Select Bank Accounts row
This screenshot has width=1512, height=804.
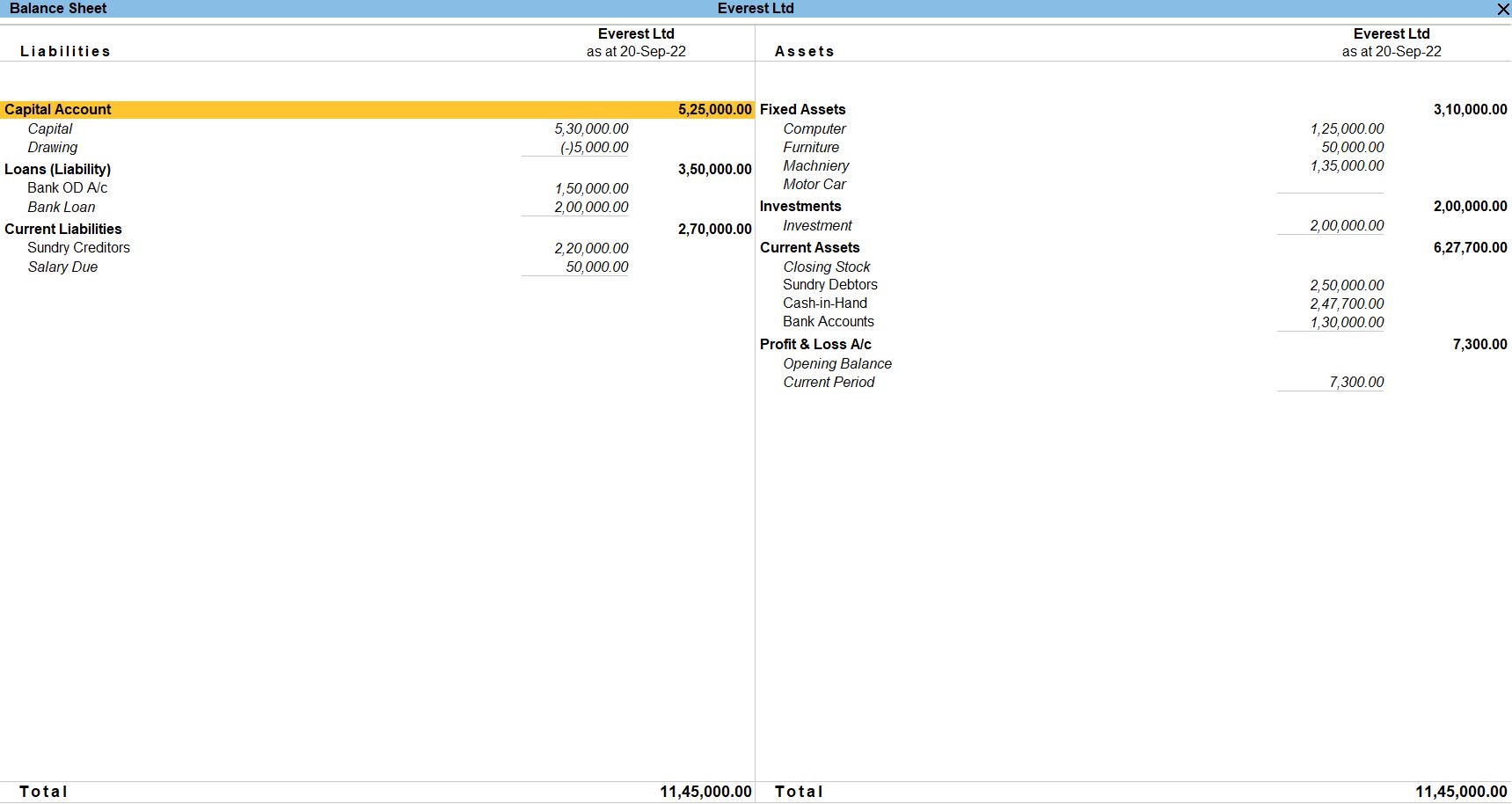coord(829,322)
